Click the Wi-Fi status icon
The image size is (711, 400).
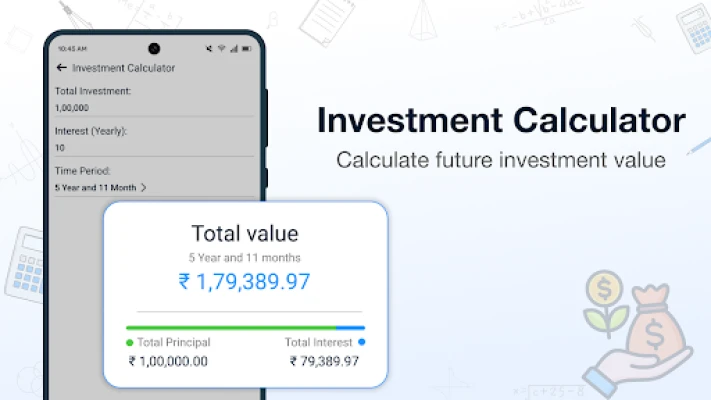point(221,48)
